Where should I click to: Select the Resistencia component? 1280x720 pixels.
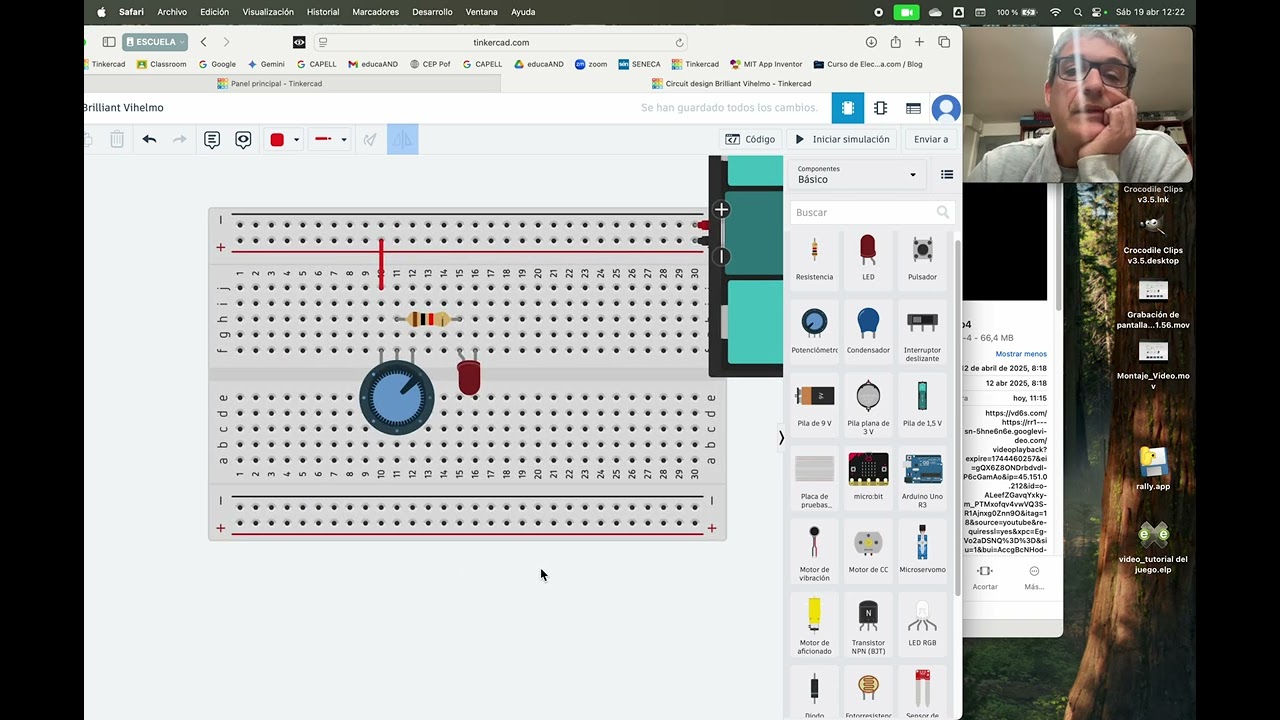tap(814, 259)
